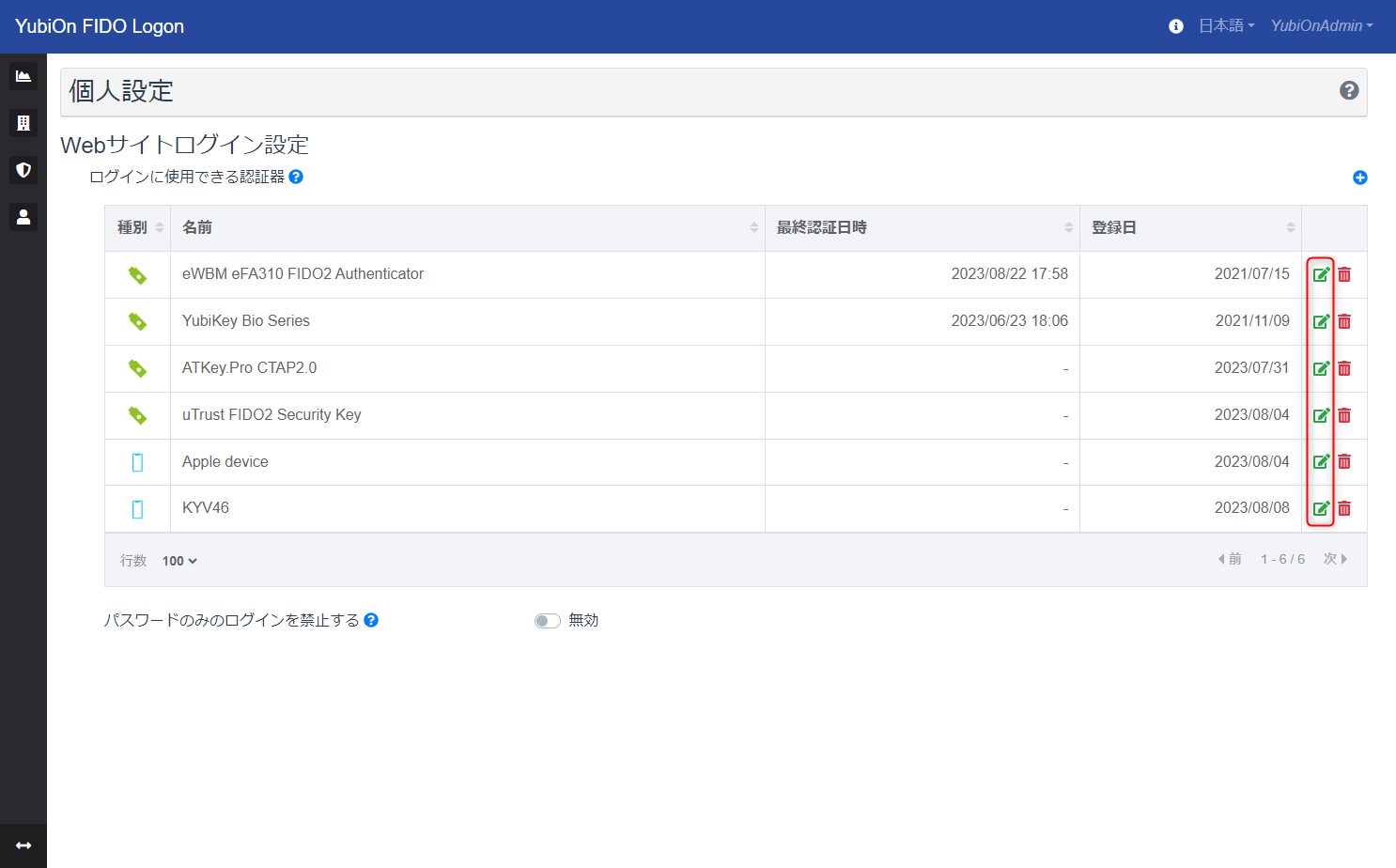The width and height of the screenshot is (1396, 868).
Task: Edit the ATKey.Pro CTAP2.0 entry
Action: [1321, 368]
